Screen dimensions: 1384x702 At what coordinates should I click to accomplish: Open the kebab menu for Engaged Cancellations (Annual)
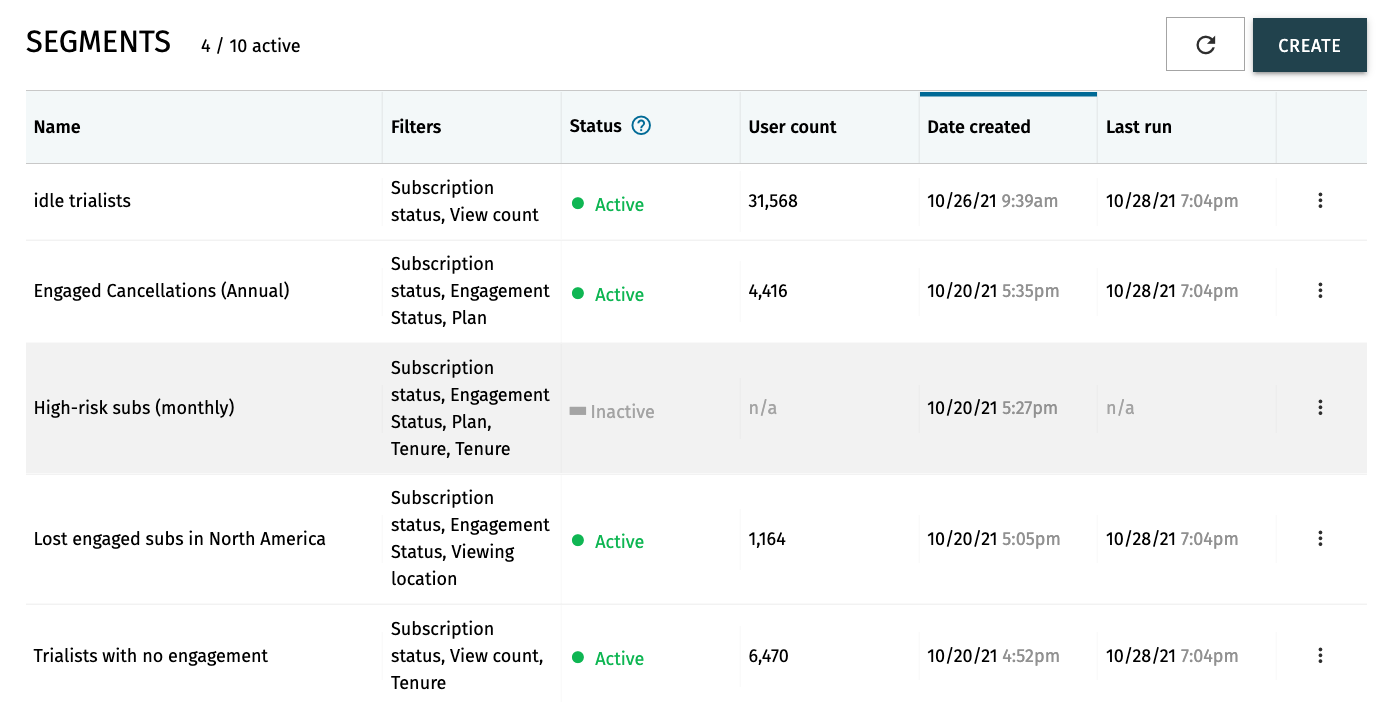click(x=1320, y=291)
